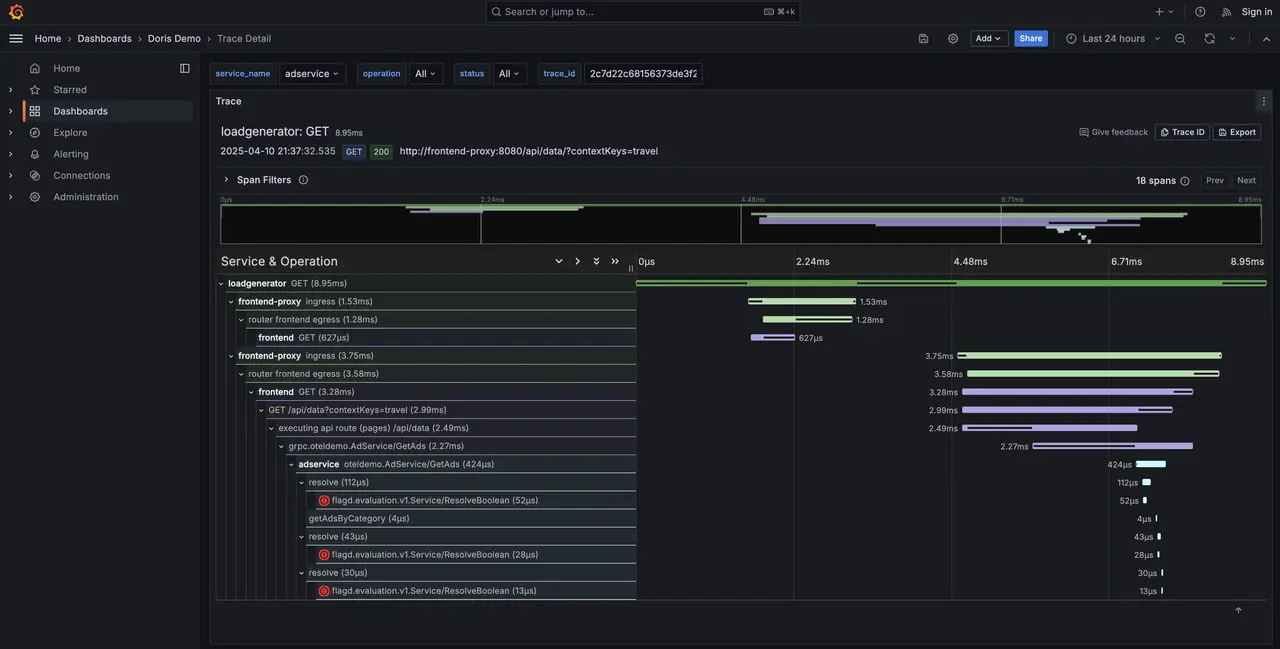Viewport: 1280px width, 649px height.
Task: Open the Last 24 hours time picker
Action: pyautogui.click(x=1113, y=39)
